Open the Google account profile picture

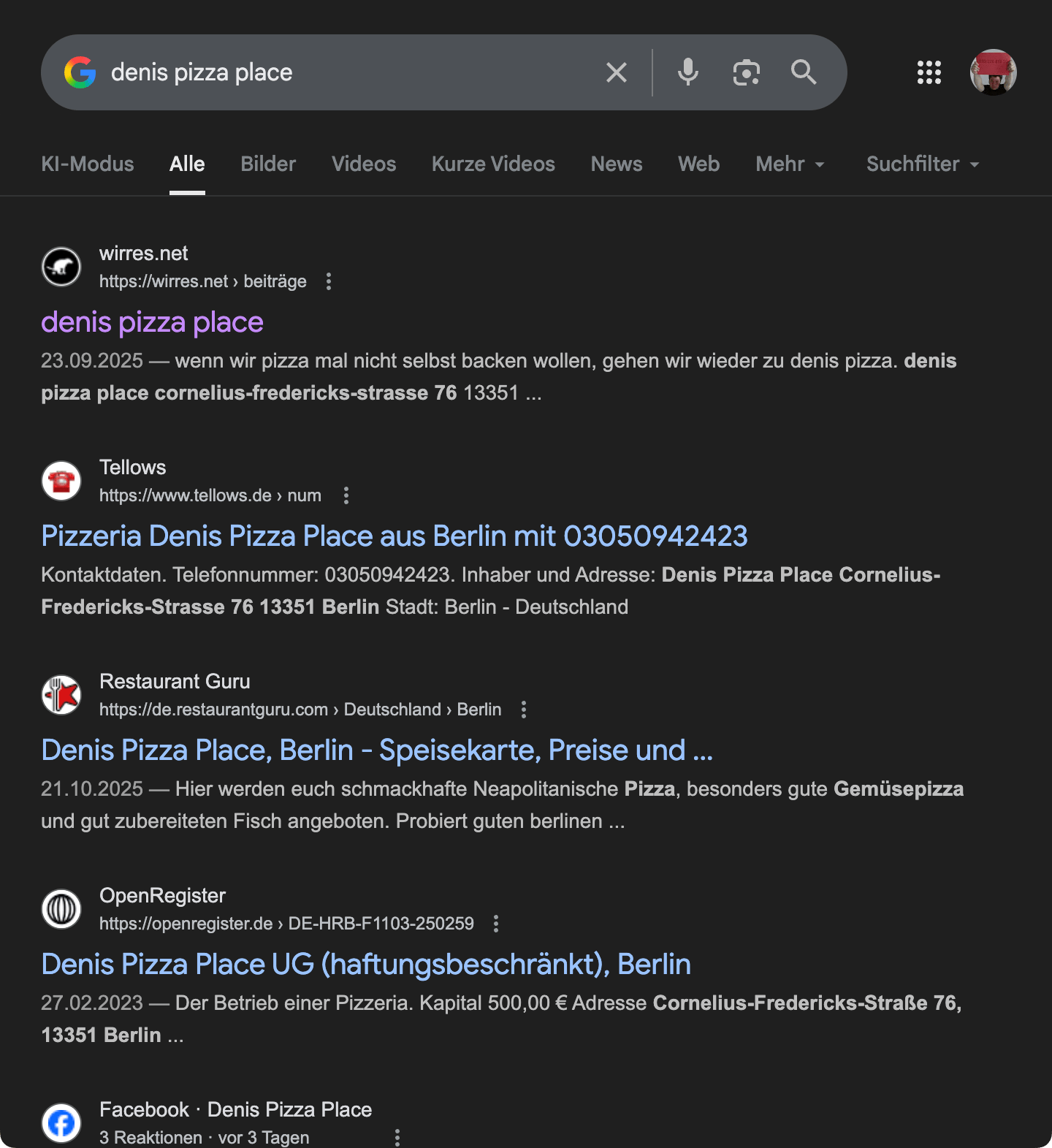click(x=993, y=72)
